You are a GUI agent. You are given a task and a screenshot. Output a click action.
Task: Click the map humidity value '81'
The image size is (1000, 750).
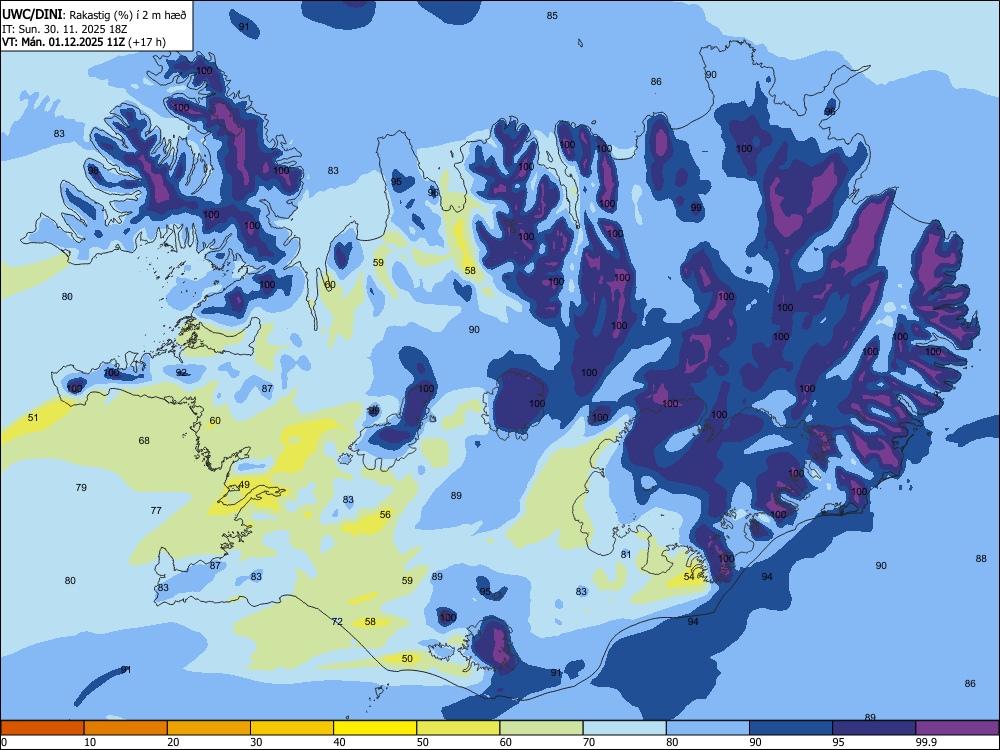[x=626, y=554]
